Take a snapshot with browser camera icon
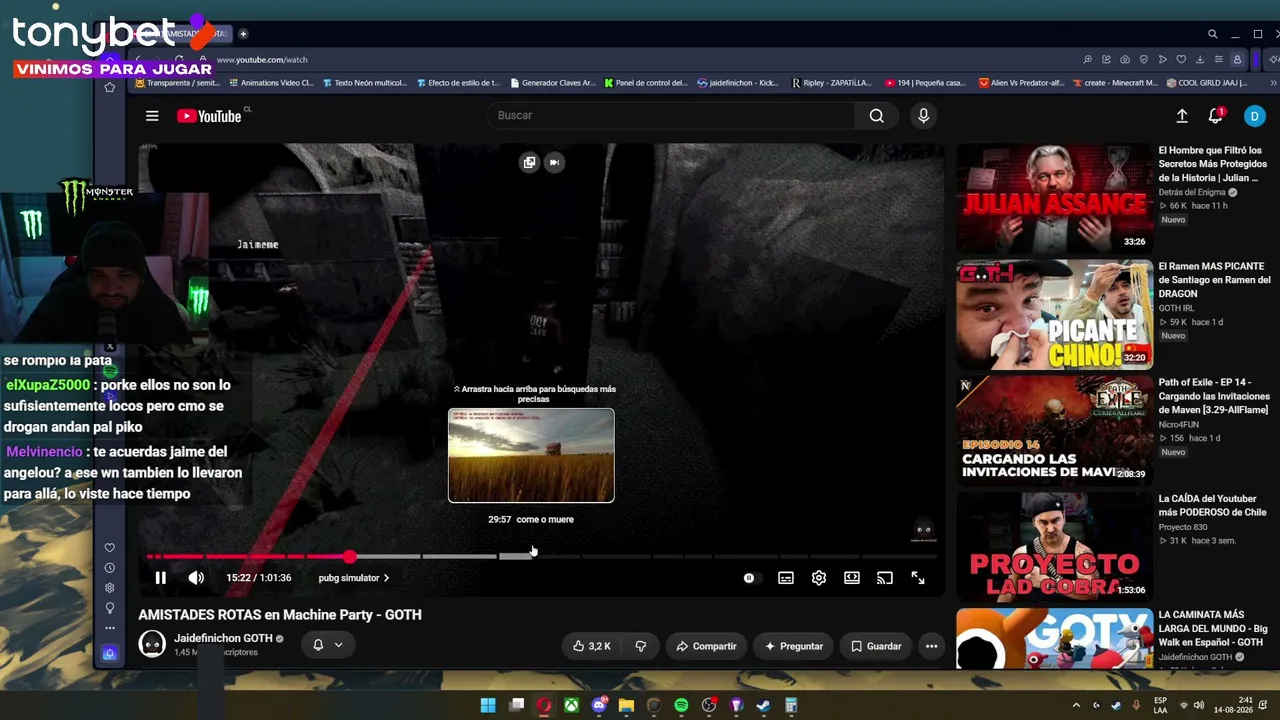Image resolution: width=1280 pixels, height=720 pixels. pyautogui.click(x=1125, y=60)
